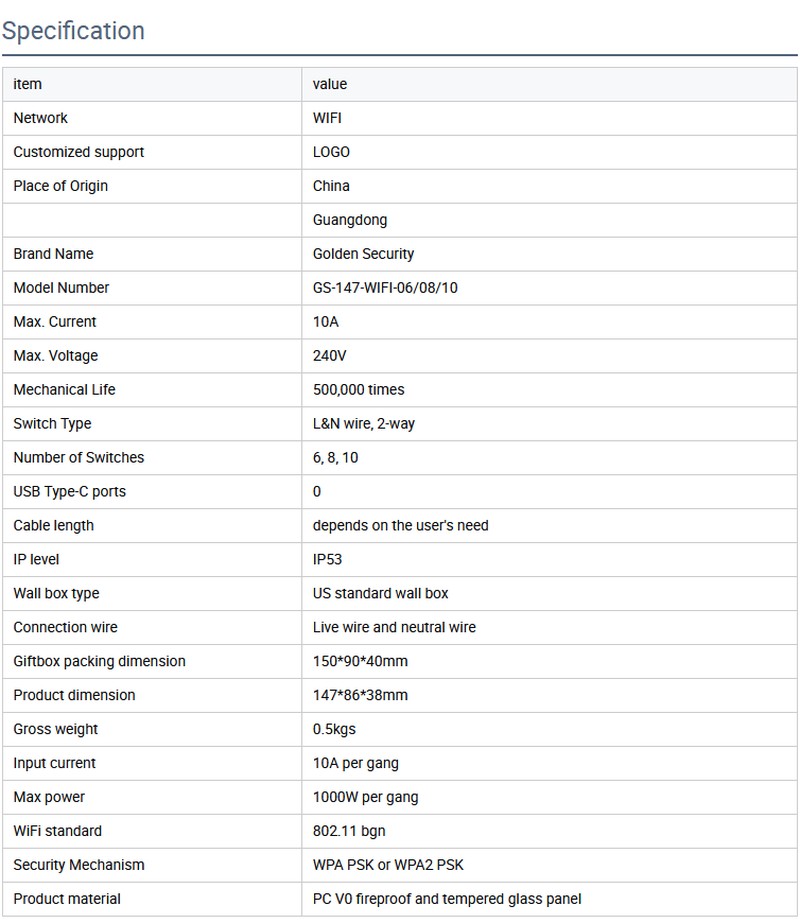
Task: Click the WIFI value cell
Action: coord(327,118)
